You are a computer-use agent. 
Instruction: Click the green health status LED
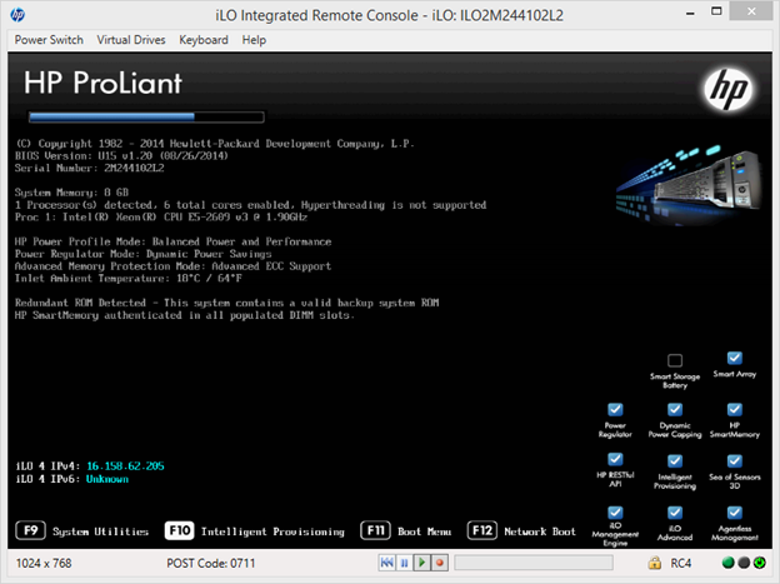728,563
